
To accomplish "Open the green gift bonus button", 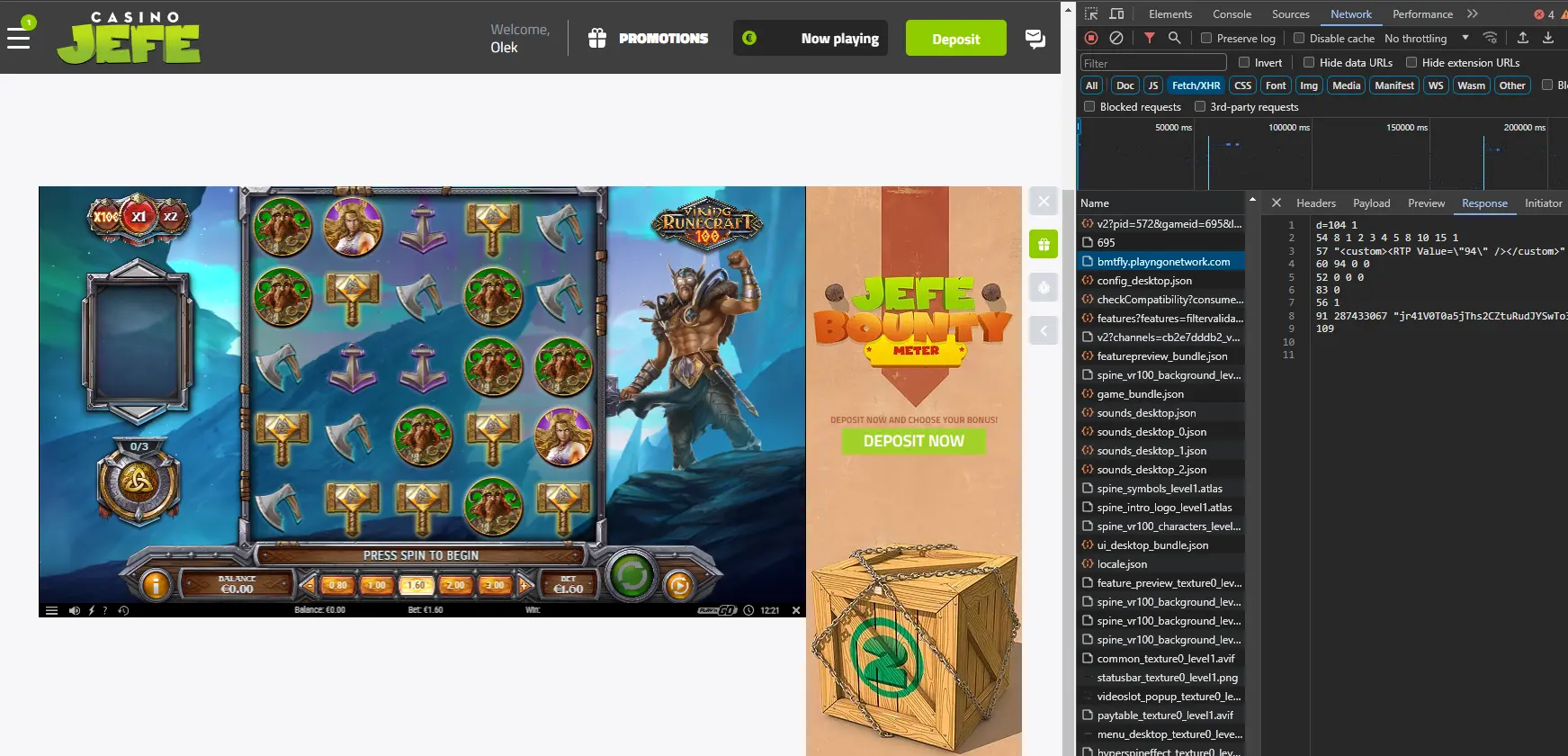I will coord(1044,244).
